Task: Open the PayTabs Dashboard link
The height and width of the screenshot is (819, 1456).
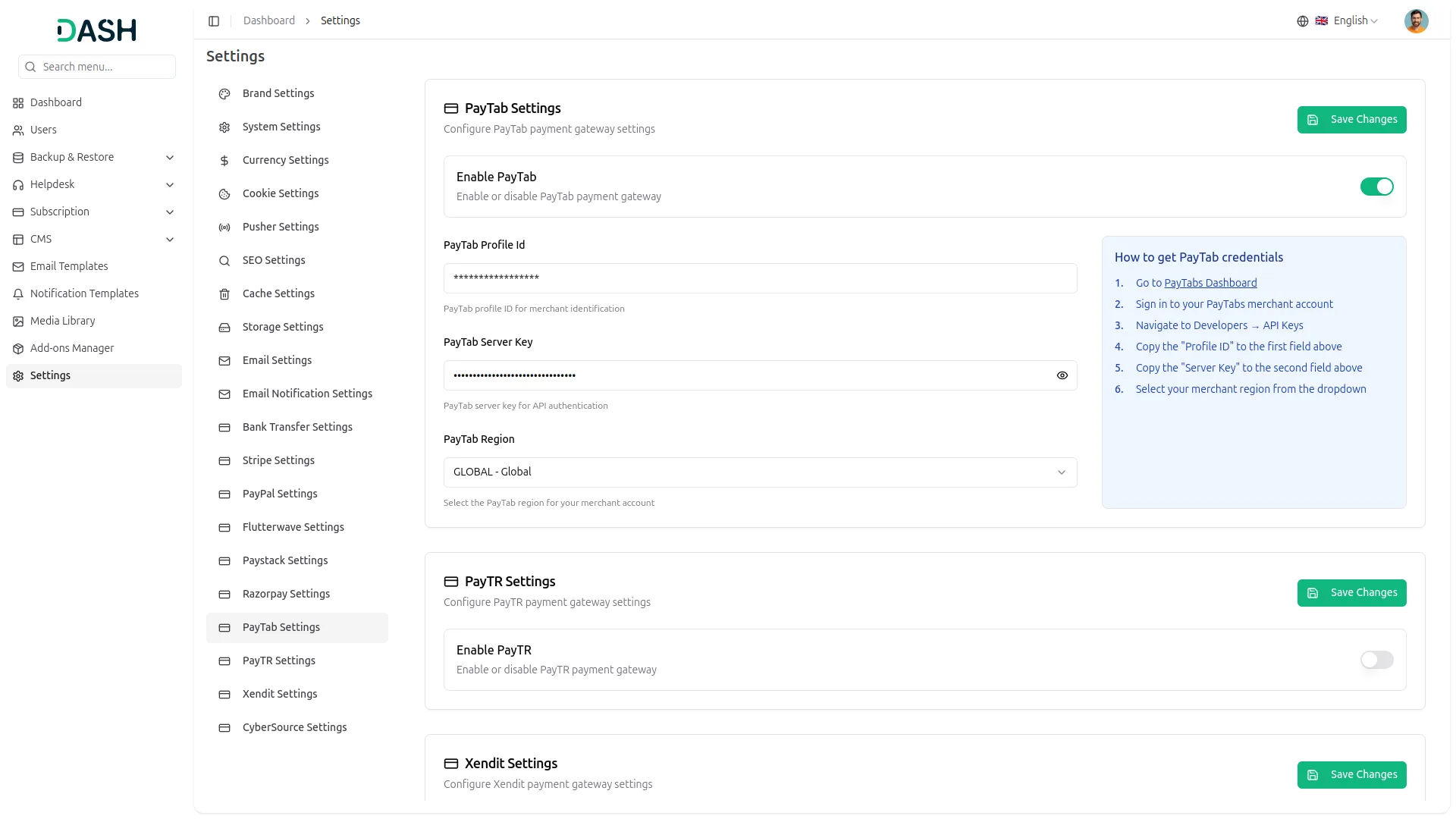Action: tap(1210, 283)
